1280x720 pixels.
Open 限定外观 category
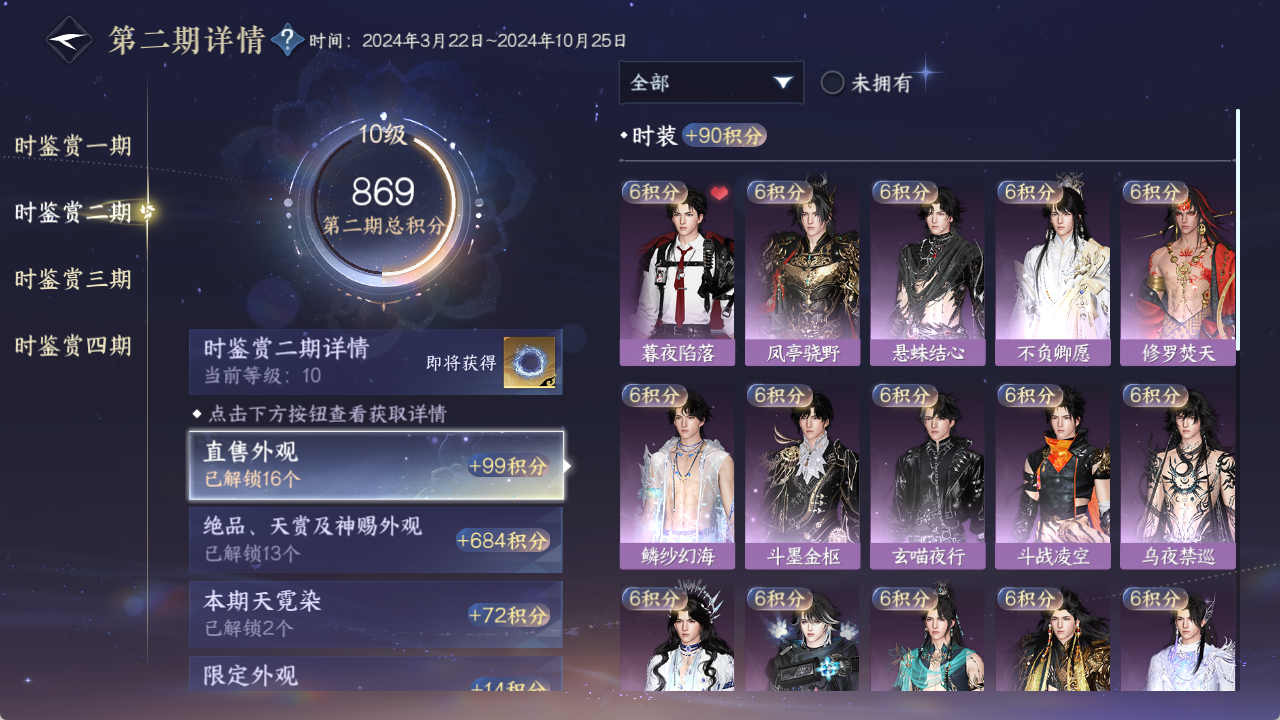coord(376,674)
